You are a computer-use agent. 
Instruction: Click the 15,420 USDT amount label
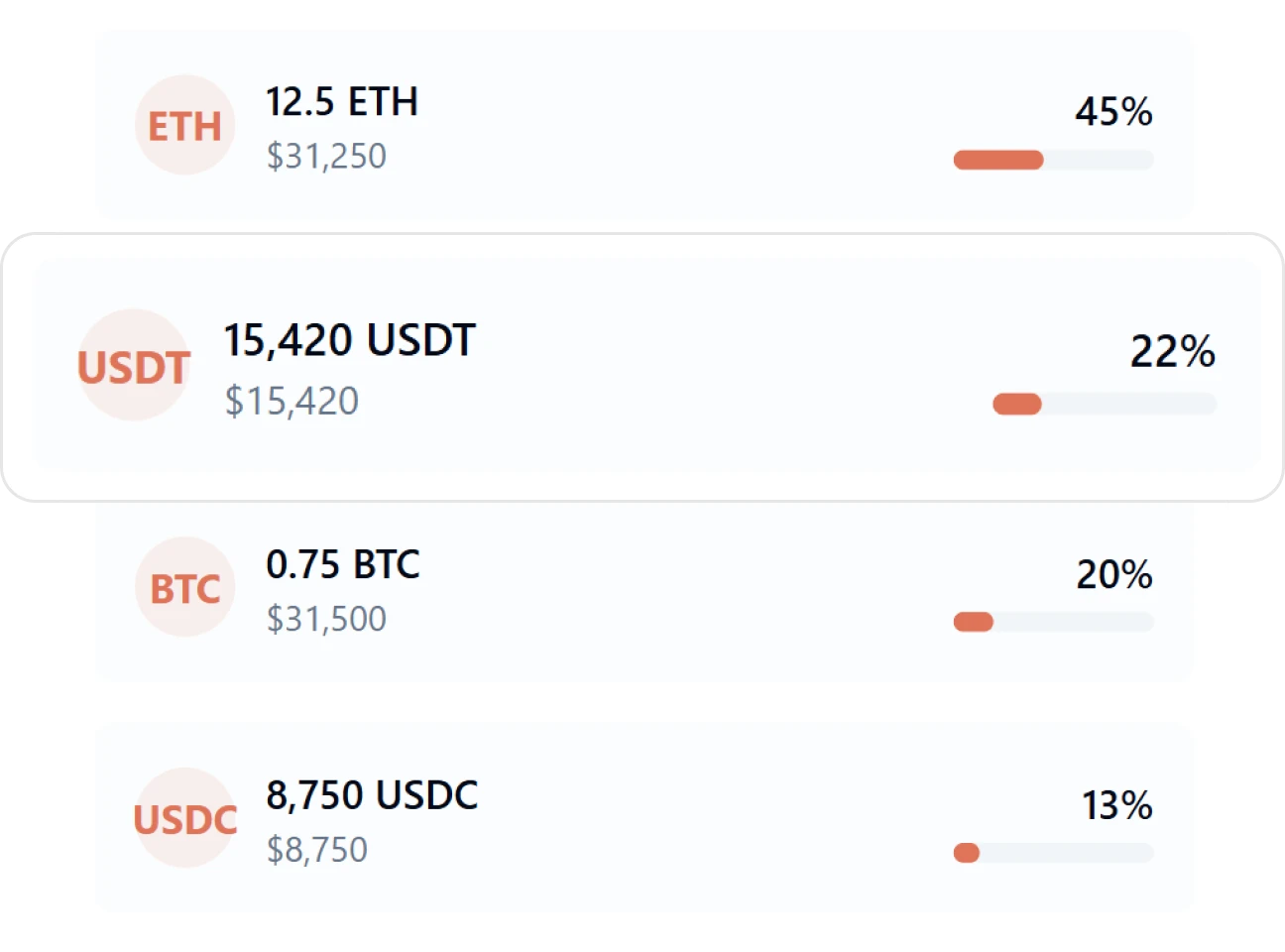coord(350,339)
